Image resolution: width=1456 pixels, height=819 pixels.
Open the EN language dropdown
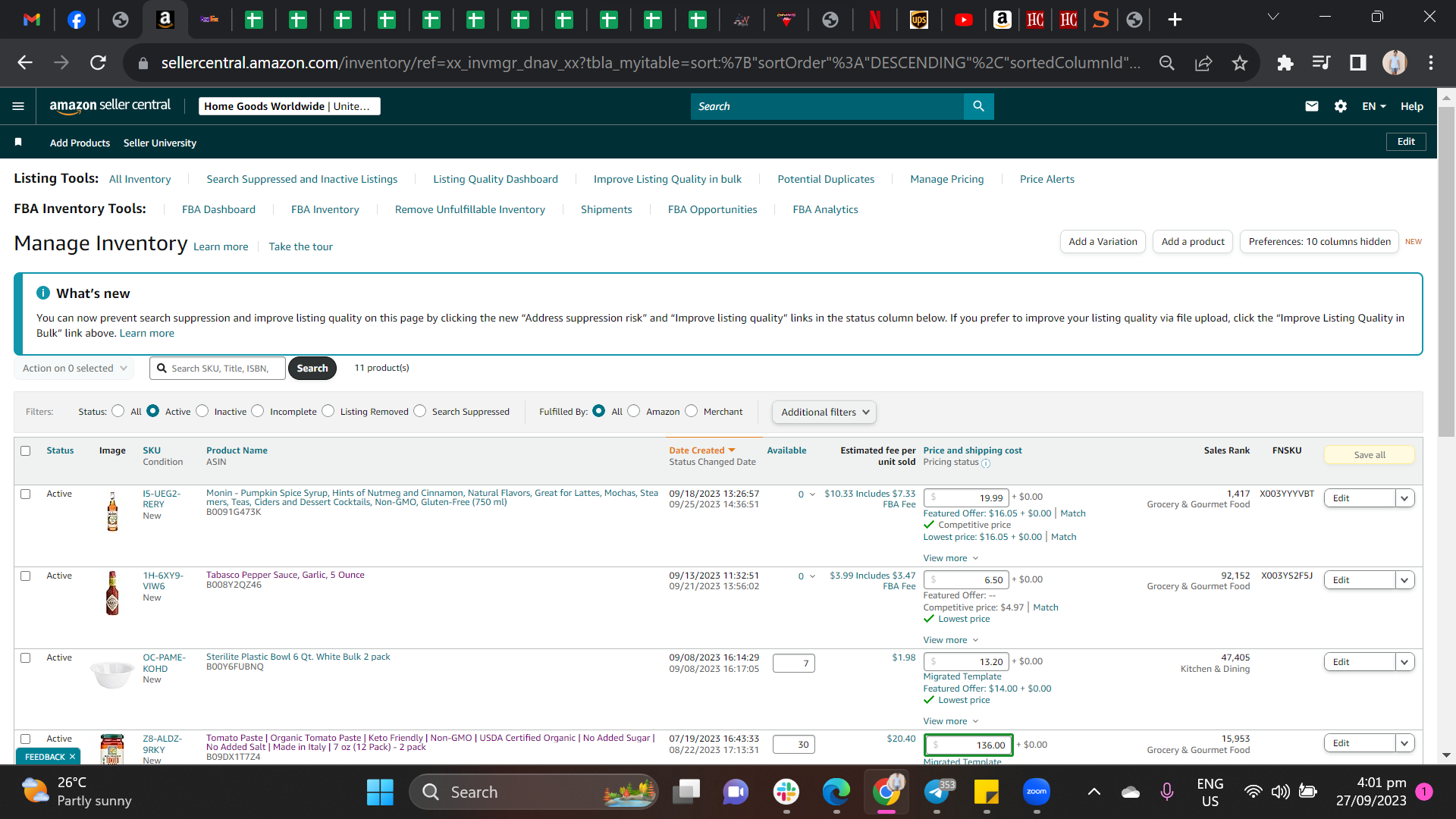pos(1373,106)
